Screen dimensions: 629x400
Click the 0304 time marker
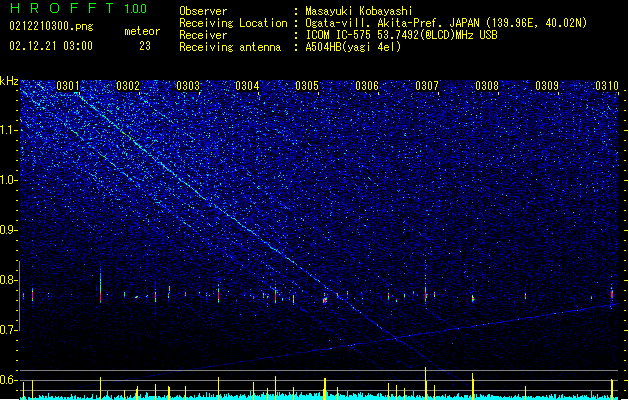247,86
